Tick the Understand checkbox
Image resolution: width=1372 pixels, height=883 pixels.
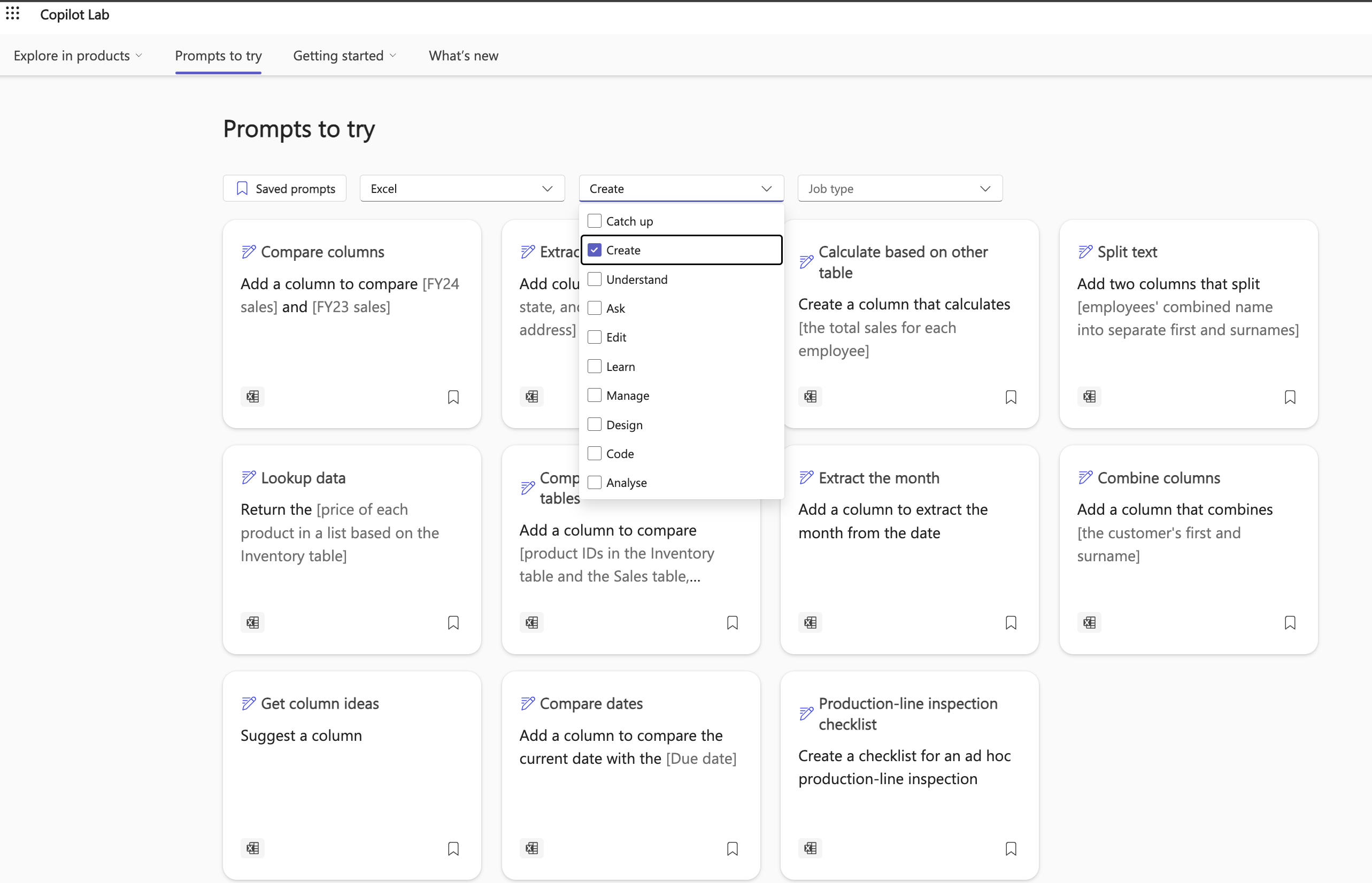tap(594, 279)
